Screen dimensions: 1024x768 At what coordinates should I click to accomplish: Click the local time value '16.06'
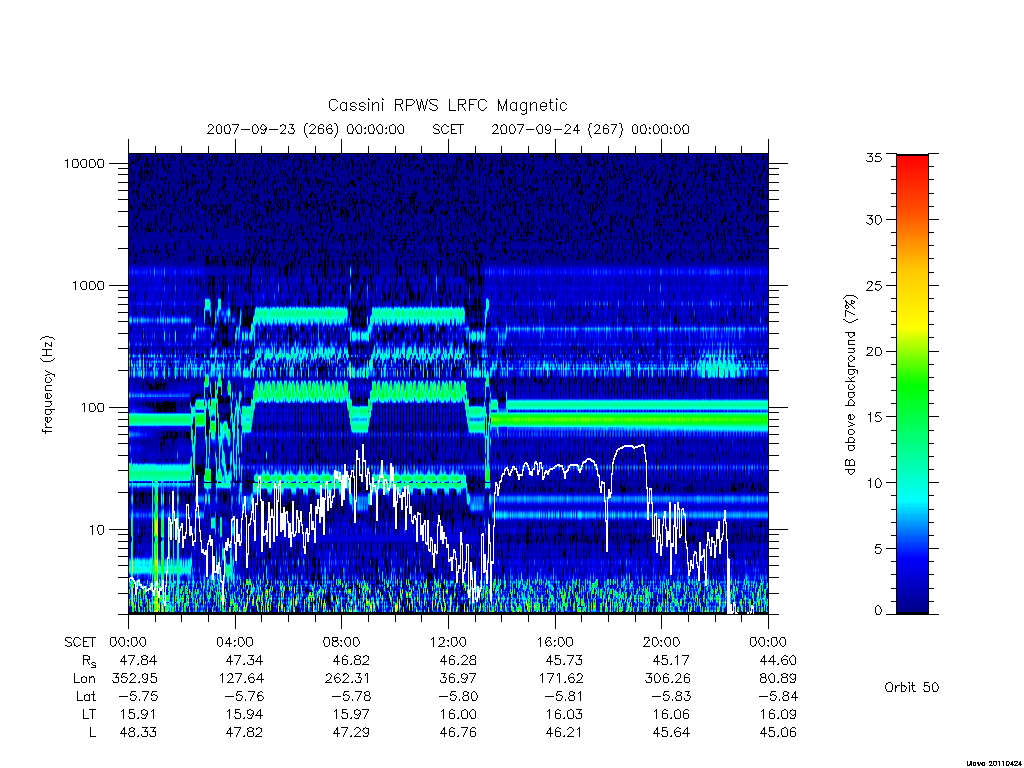pos(671,714)
